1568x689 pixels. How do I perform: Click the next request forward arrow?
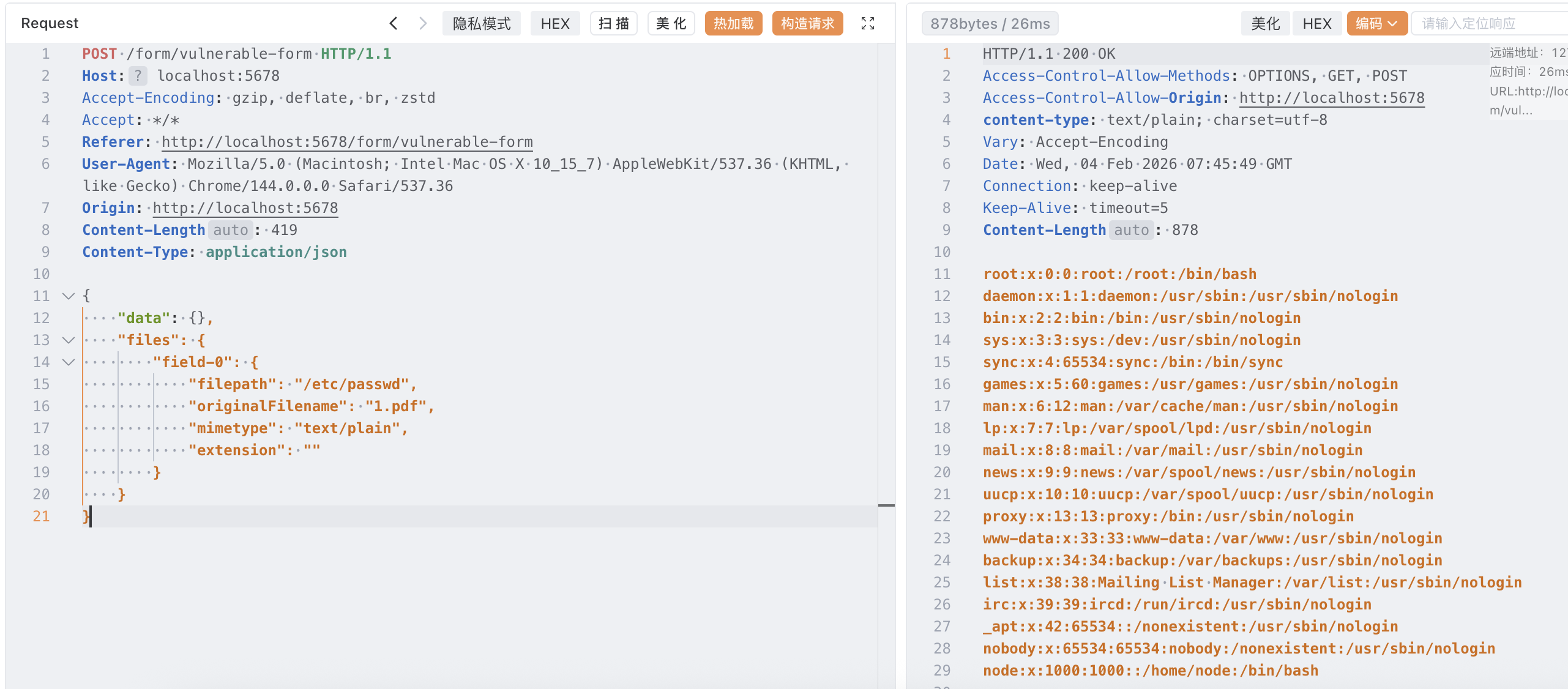pos(423,23)
